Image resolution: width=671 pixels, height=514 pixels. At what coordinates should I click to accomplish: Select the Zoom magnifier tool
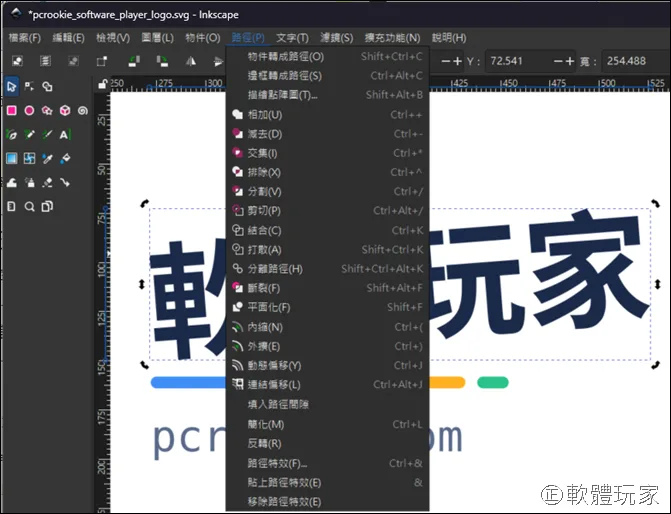29,207
